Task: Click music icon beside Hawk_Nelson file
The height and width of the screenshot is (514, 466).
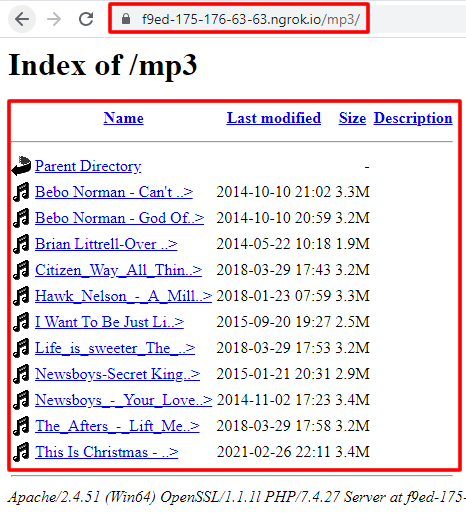Action: click(x=21, y=296)
